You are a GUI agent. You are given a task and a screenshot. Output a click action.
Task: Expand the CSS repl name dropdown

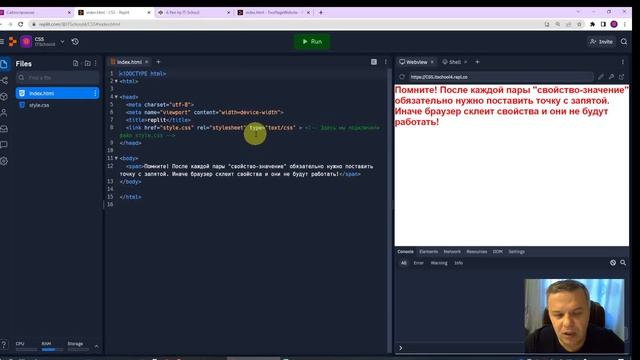coord(62,42)
